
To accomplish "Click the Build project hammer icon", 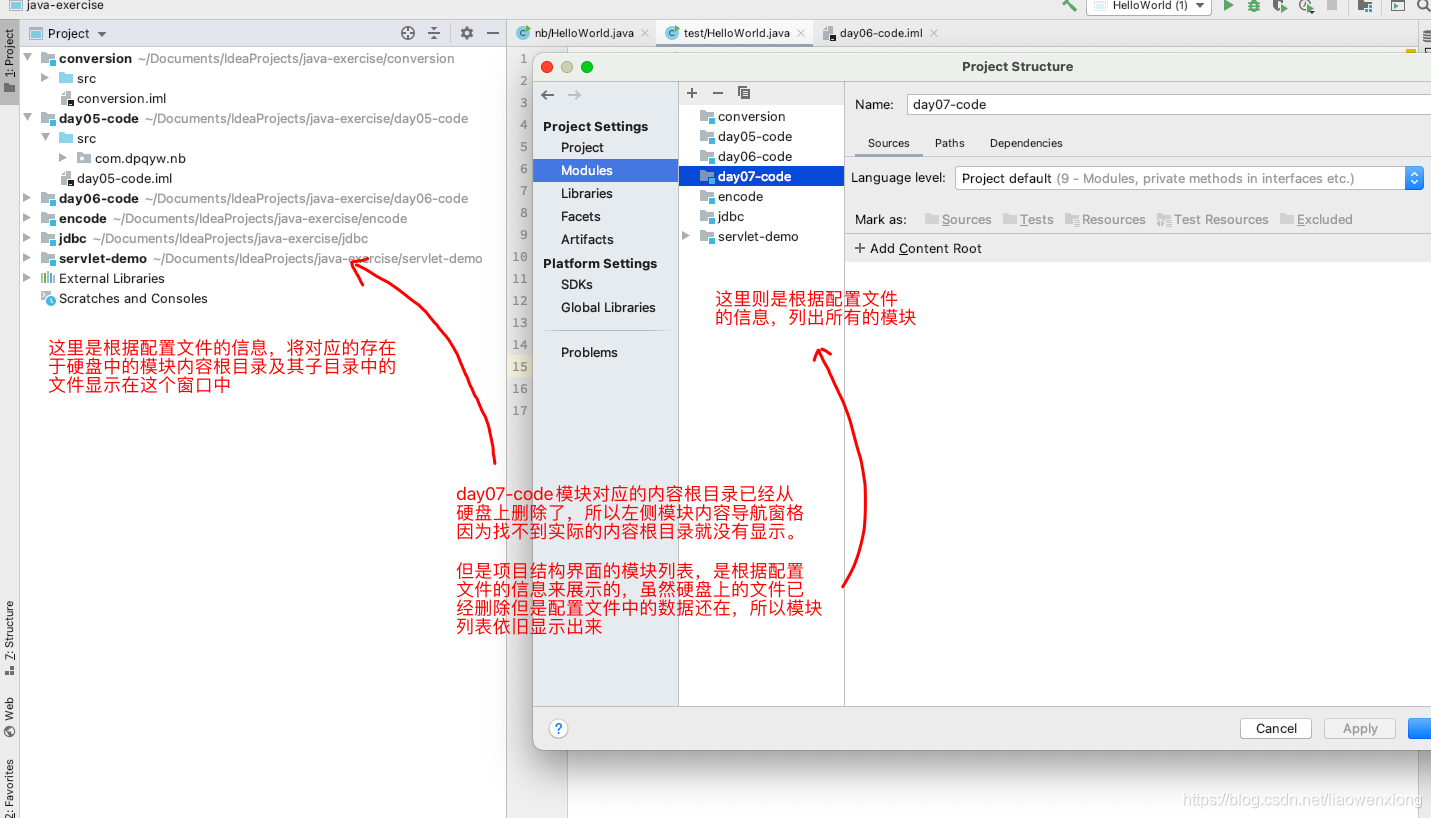I will click(x=1069, y=5).
